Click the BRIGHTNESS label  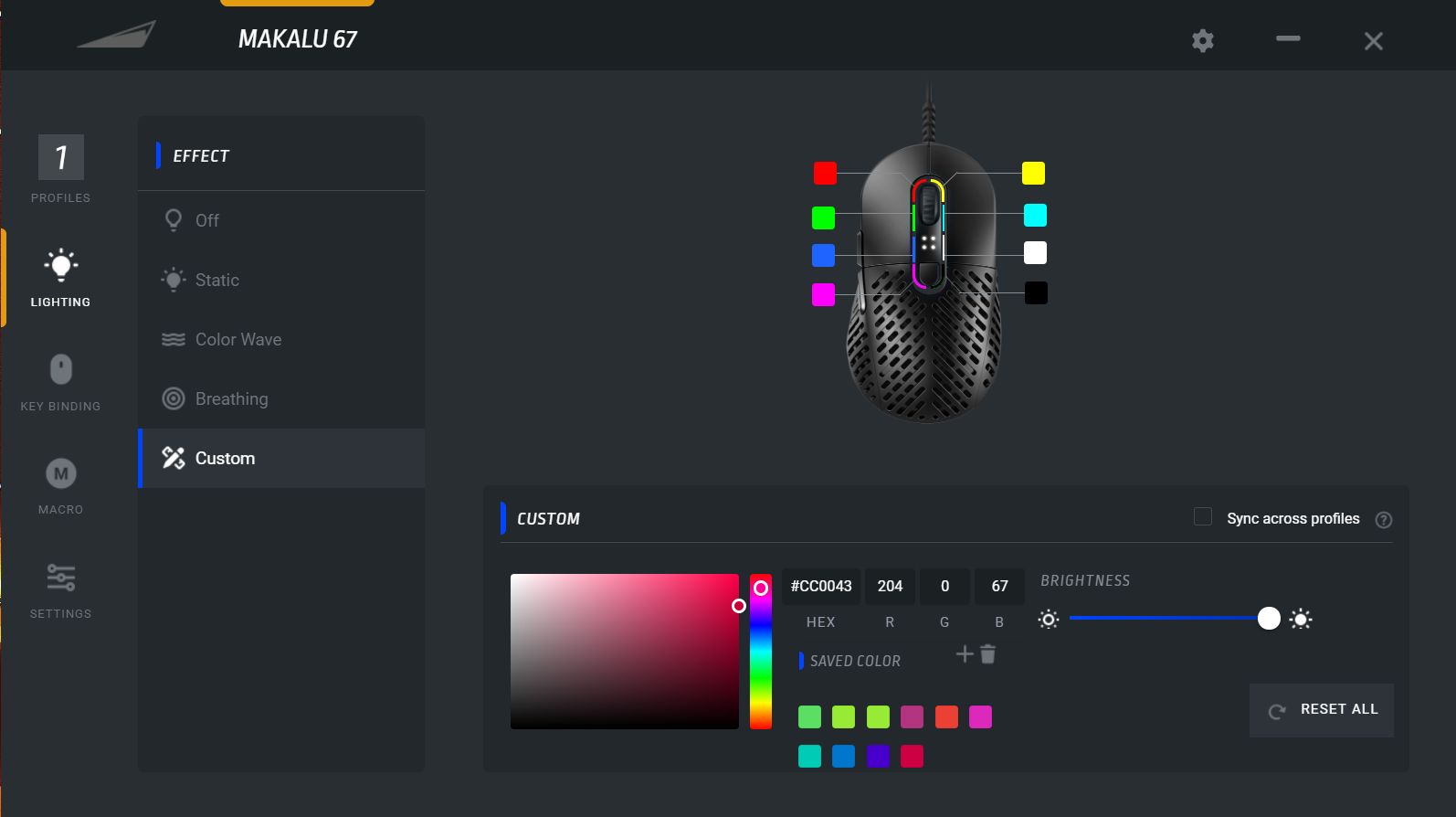(1085, 580)
